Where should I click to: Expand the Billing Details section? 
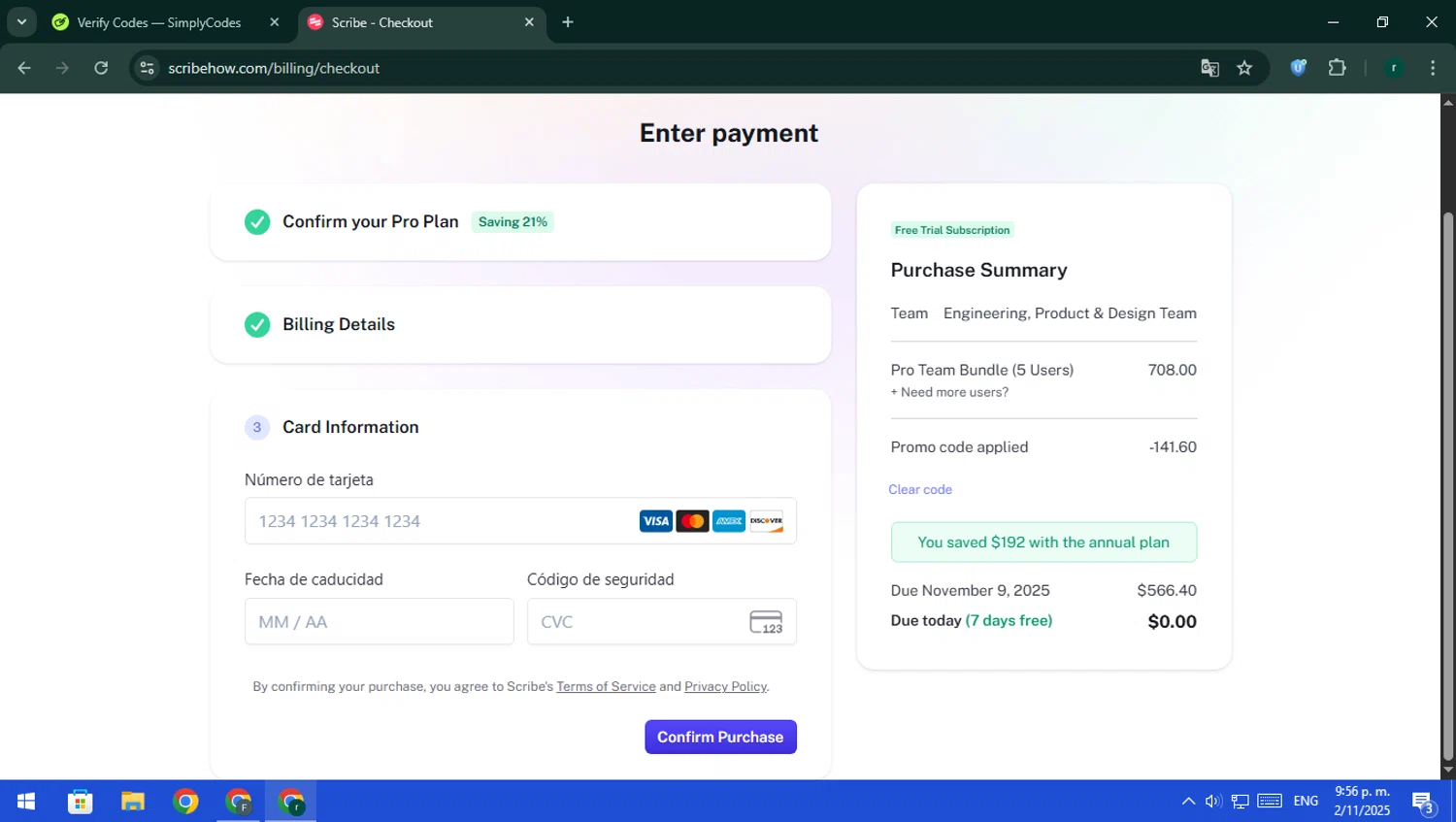click(x=520, y=324)
